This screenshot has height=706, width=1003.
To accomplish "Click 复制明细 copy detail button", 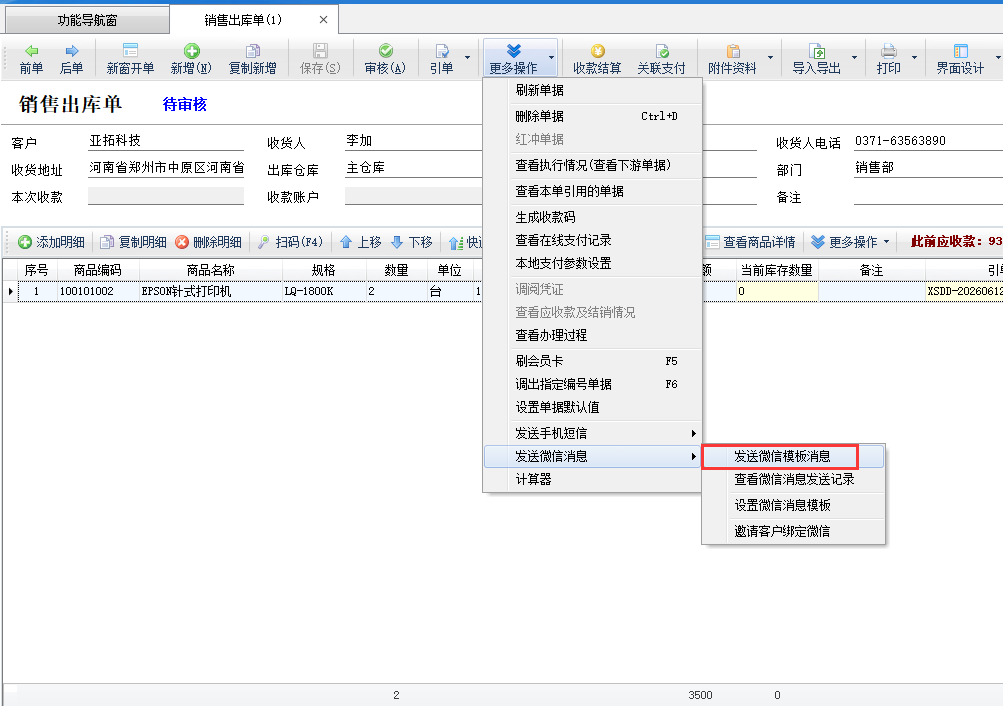I will click(x=134, y=242).
